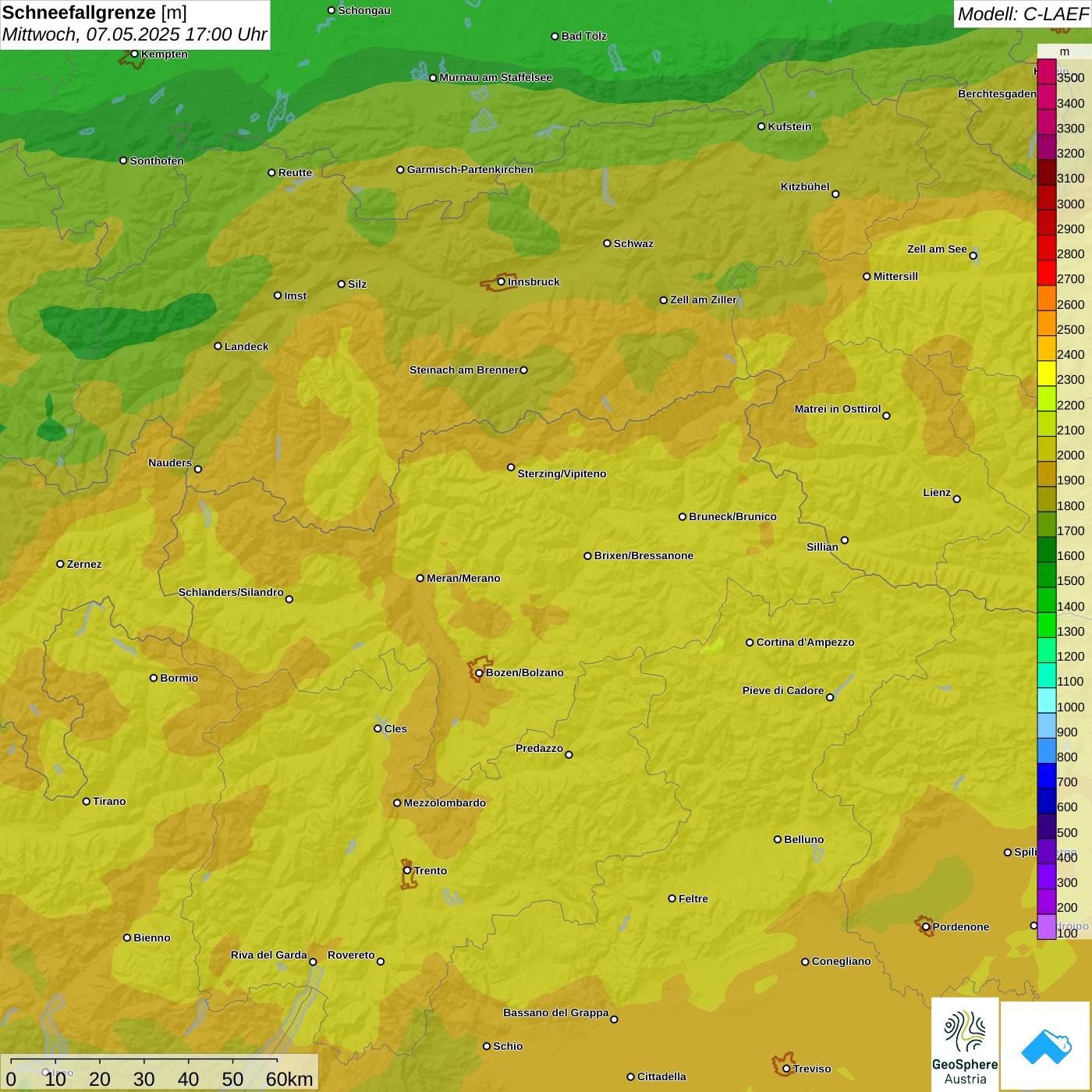1092x1092 pixels.
Task: Click the Cortina d'Ampezzo marker dot
Action: pos(750,643)
